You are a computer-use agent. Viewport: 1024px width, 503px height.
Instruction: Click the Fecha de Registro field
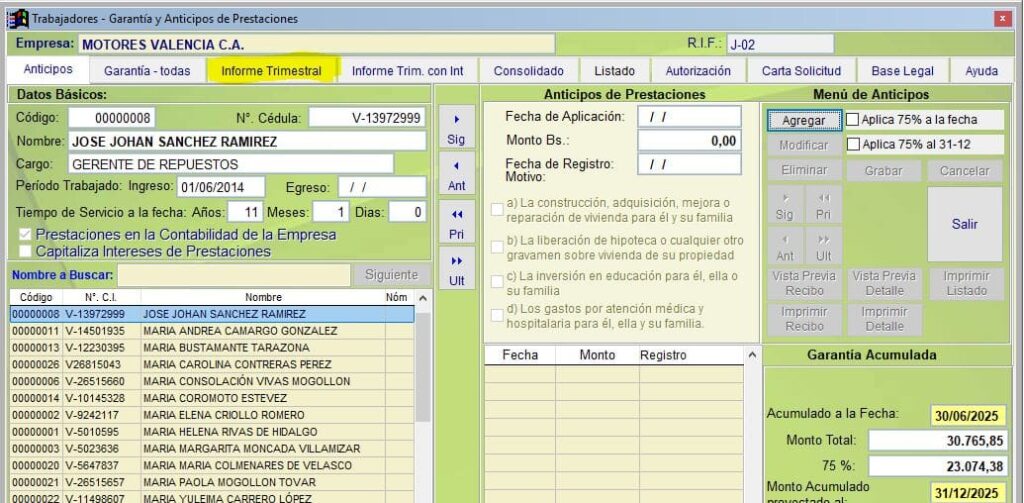(689, 165)
